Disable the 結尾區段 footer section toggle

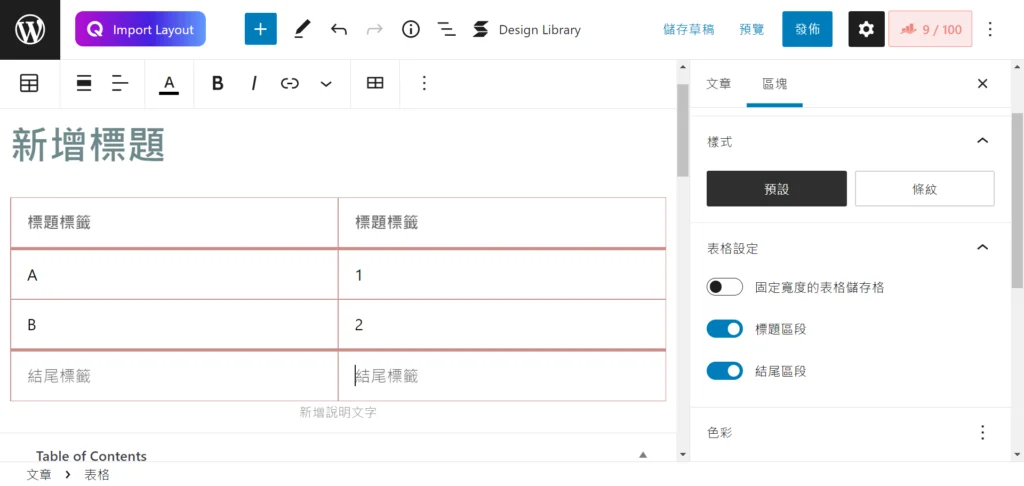[x=724, y=371]
